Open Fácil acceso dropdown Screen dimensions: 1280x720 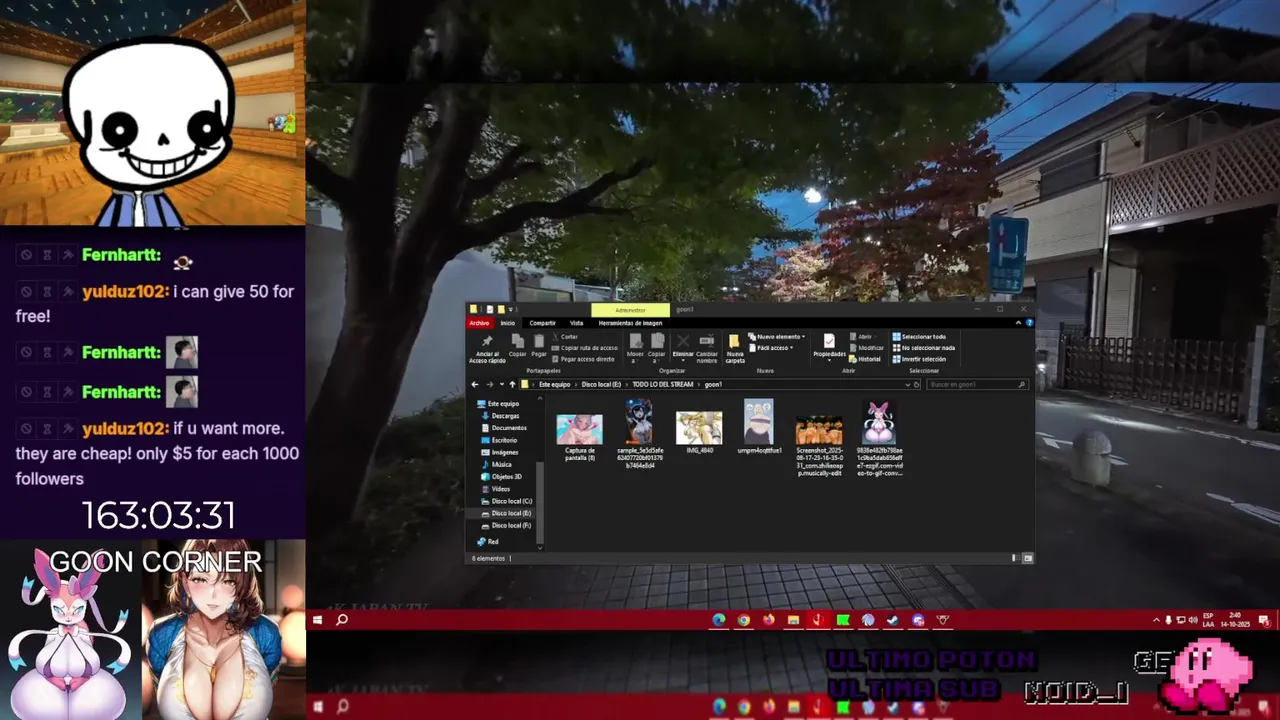click(772, 348)
